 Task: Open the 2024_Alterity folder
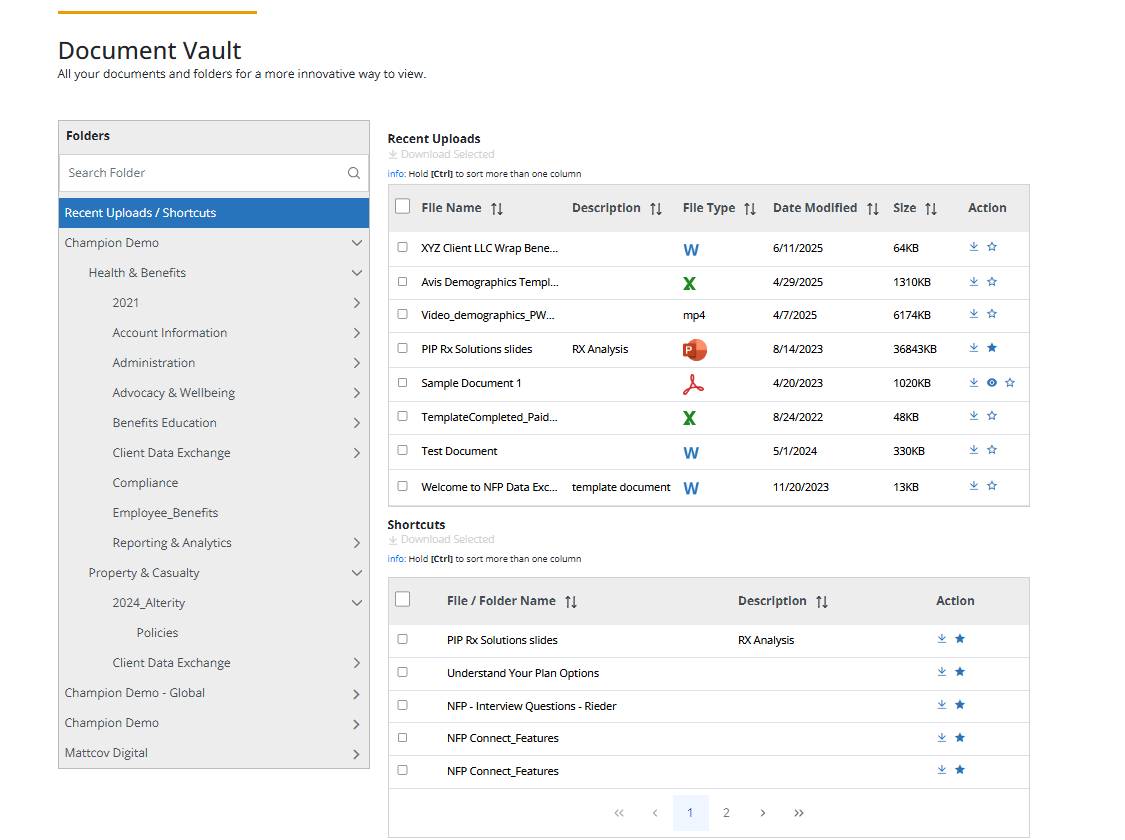tap(149, 603)
